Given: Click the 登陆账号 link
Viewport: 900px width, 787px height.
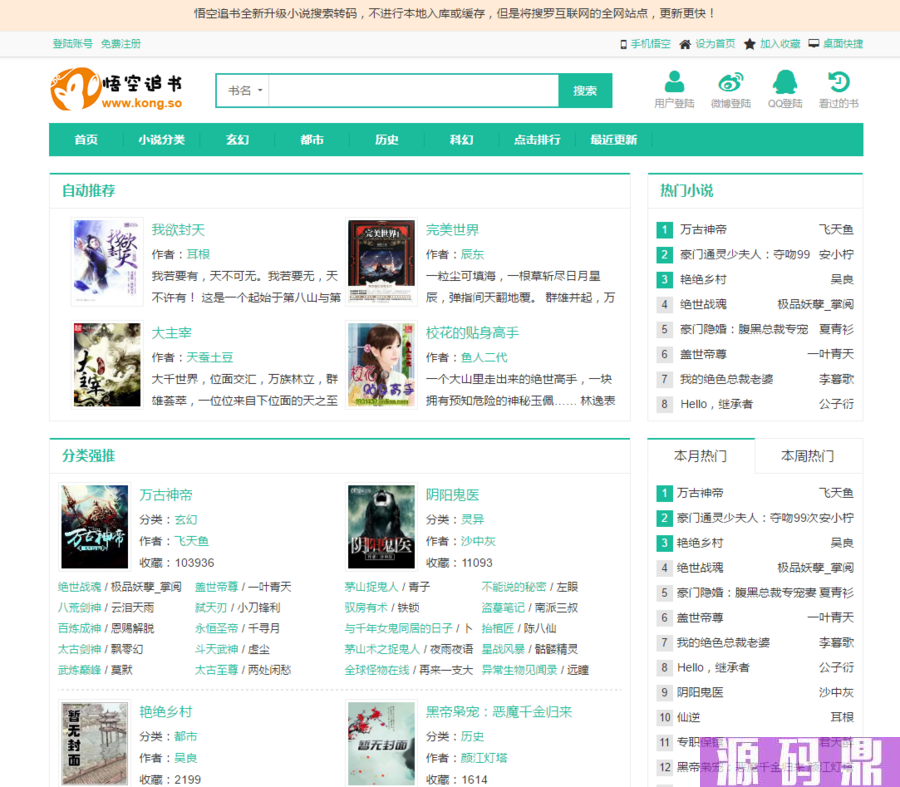Looking at the screenshot, I should point(72,44).
